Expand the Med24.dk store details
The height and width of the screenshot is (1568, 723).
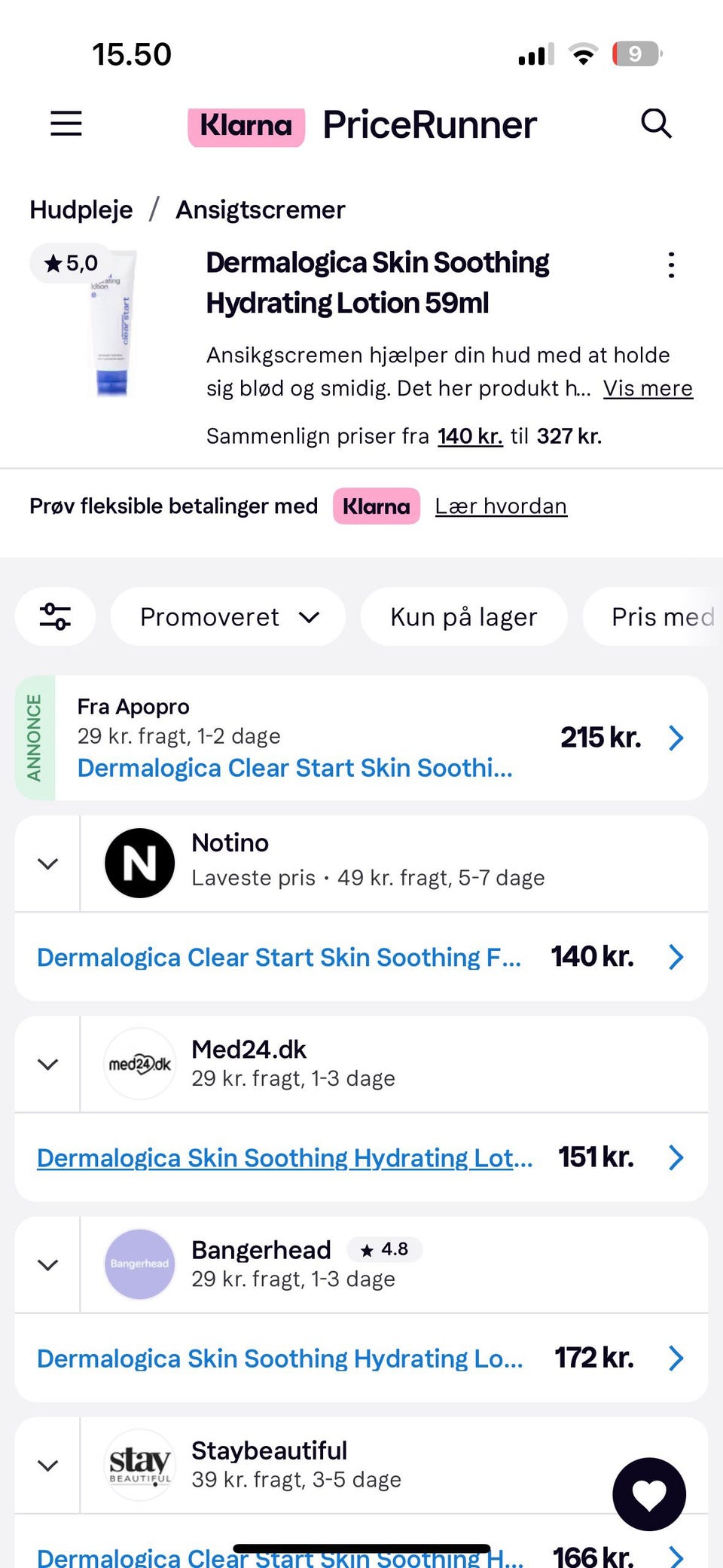(x=48, y=1064)
